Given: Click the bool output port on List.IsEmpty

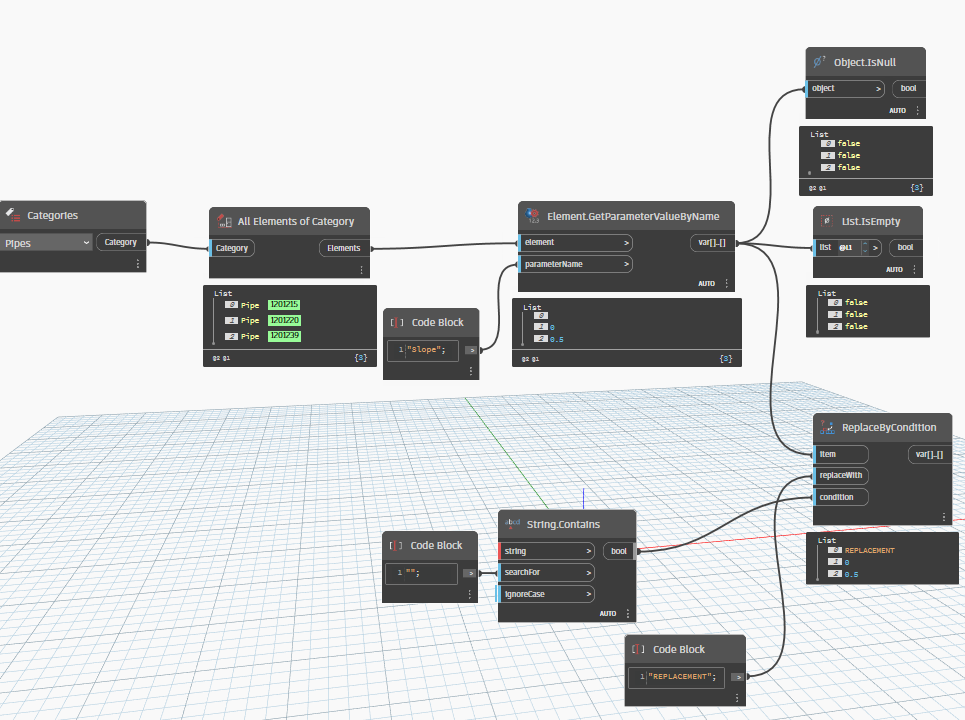Looking at the screenshot, I should (905, 247).
